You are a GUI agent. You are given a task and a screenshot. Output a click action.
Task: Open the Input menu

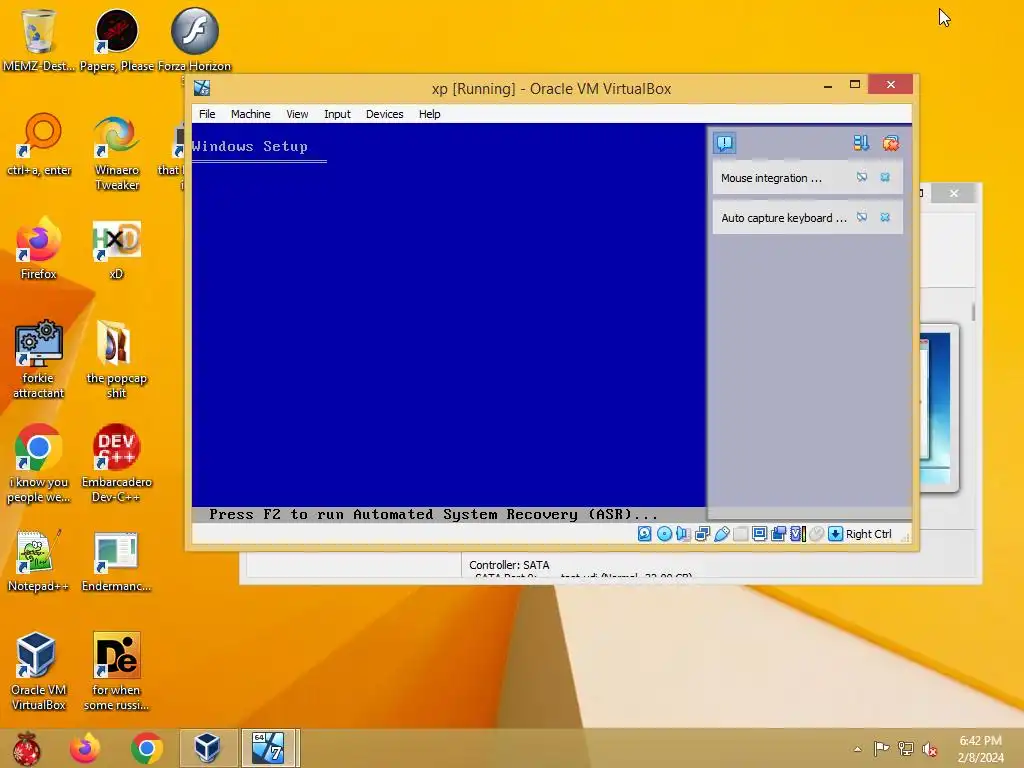(337, 114)
